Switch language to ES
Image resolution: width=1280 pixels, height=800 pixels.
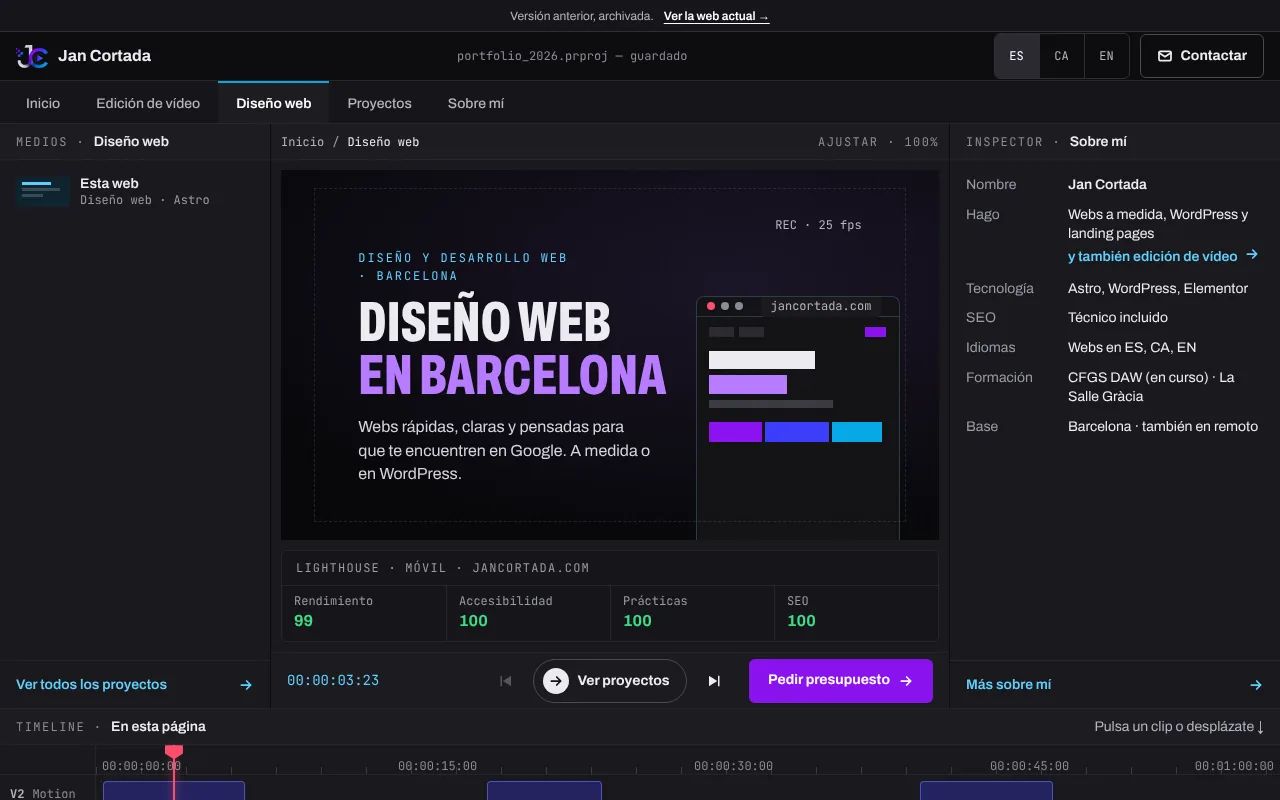1017,56
